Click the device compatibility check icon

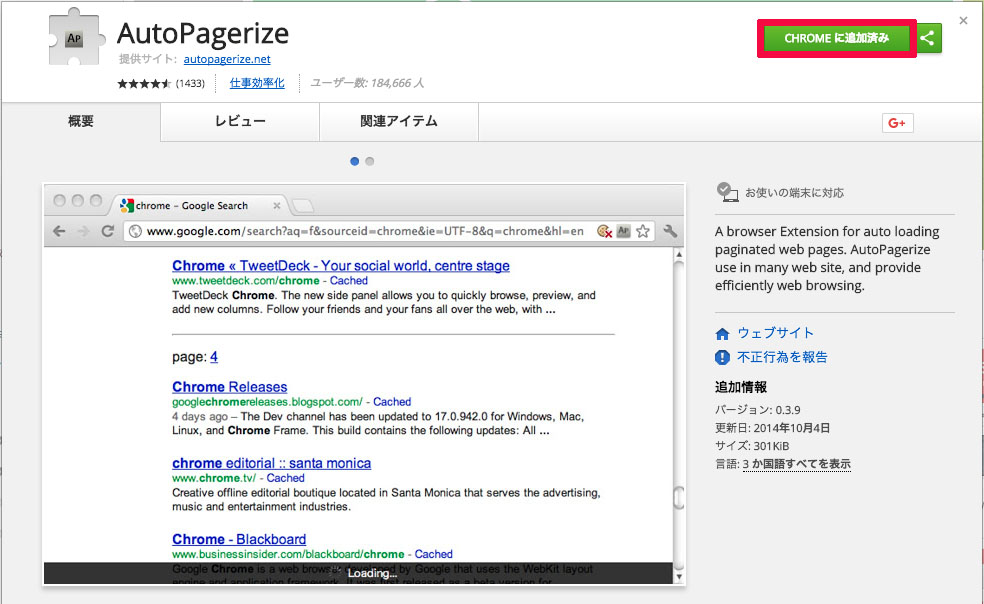[x=727, y=191]
